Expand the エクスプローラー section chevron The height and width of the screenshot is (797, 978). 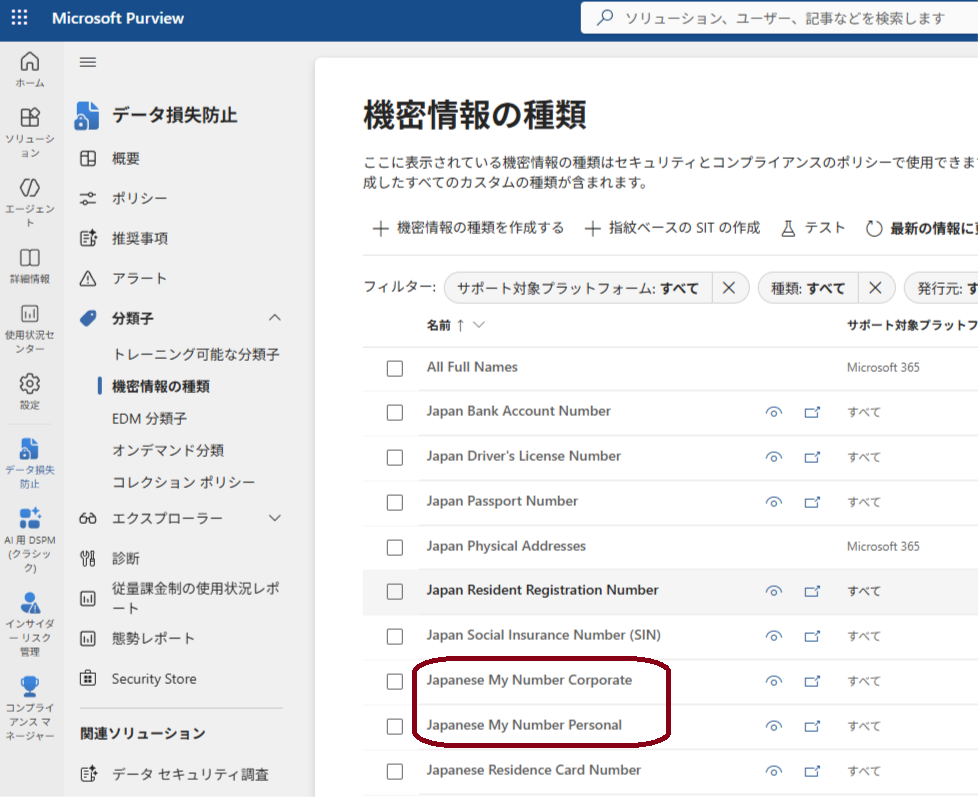[x=274, y=518]
